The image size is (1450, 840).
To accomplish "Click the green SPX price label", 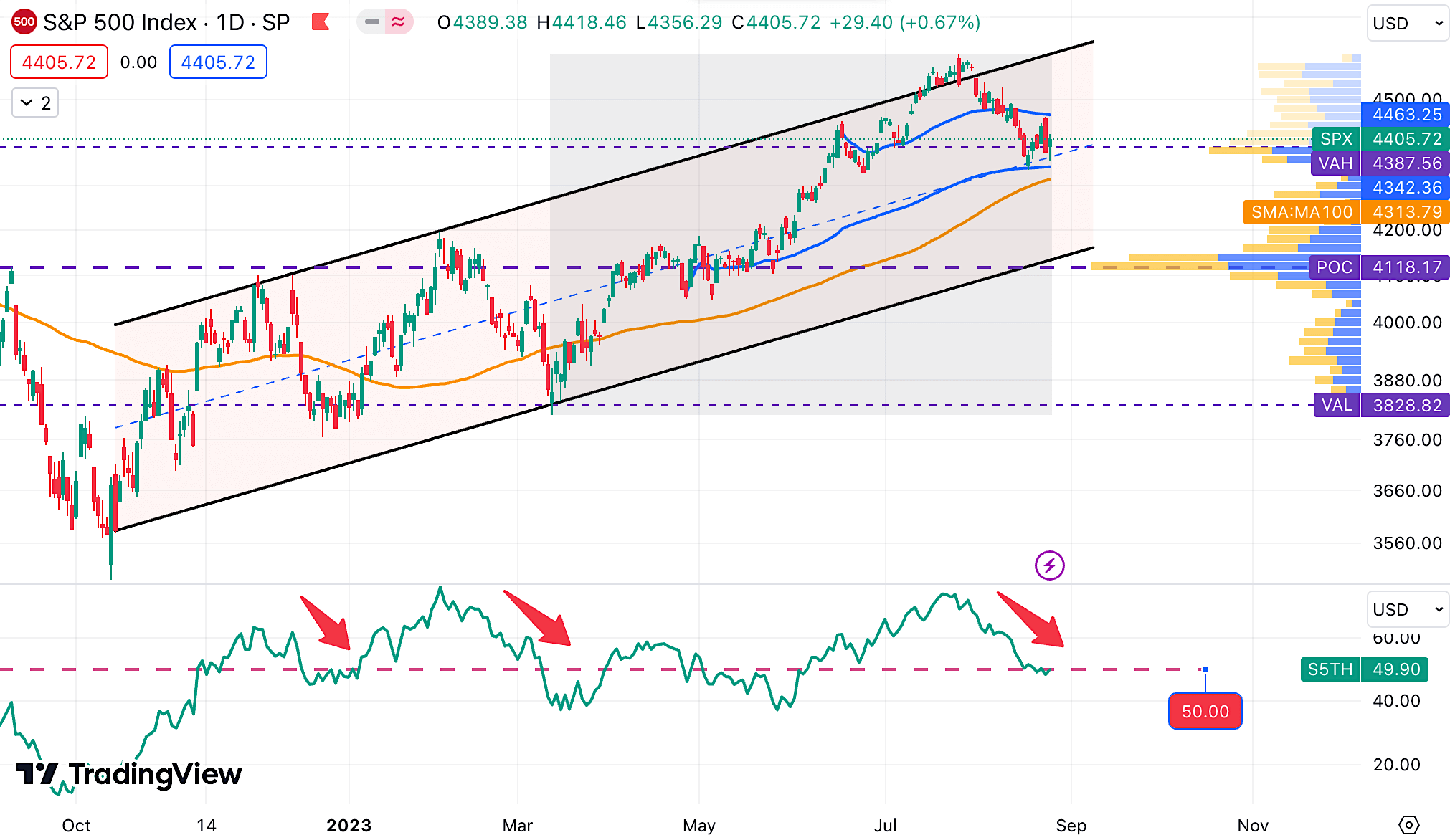I will click(1336, 139).
